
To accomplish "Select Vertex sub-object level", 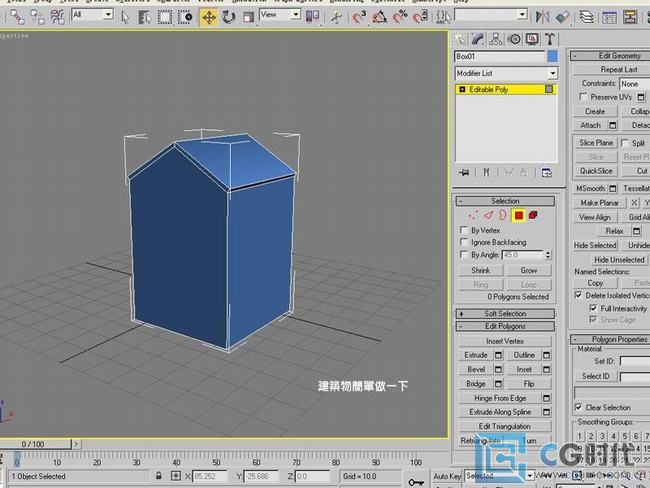I will click(472, 215).
